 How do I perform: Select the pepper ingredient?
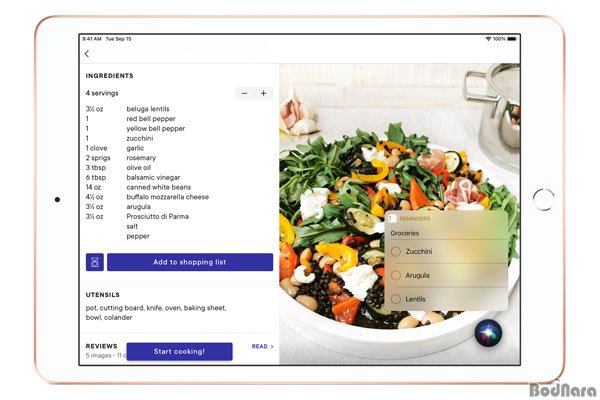click(138, 236)
